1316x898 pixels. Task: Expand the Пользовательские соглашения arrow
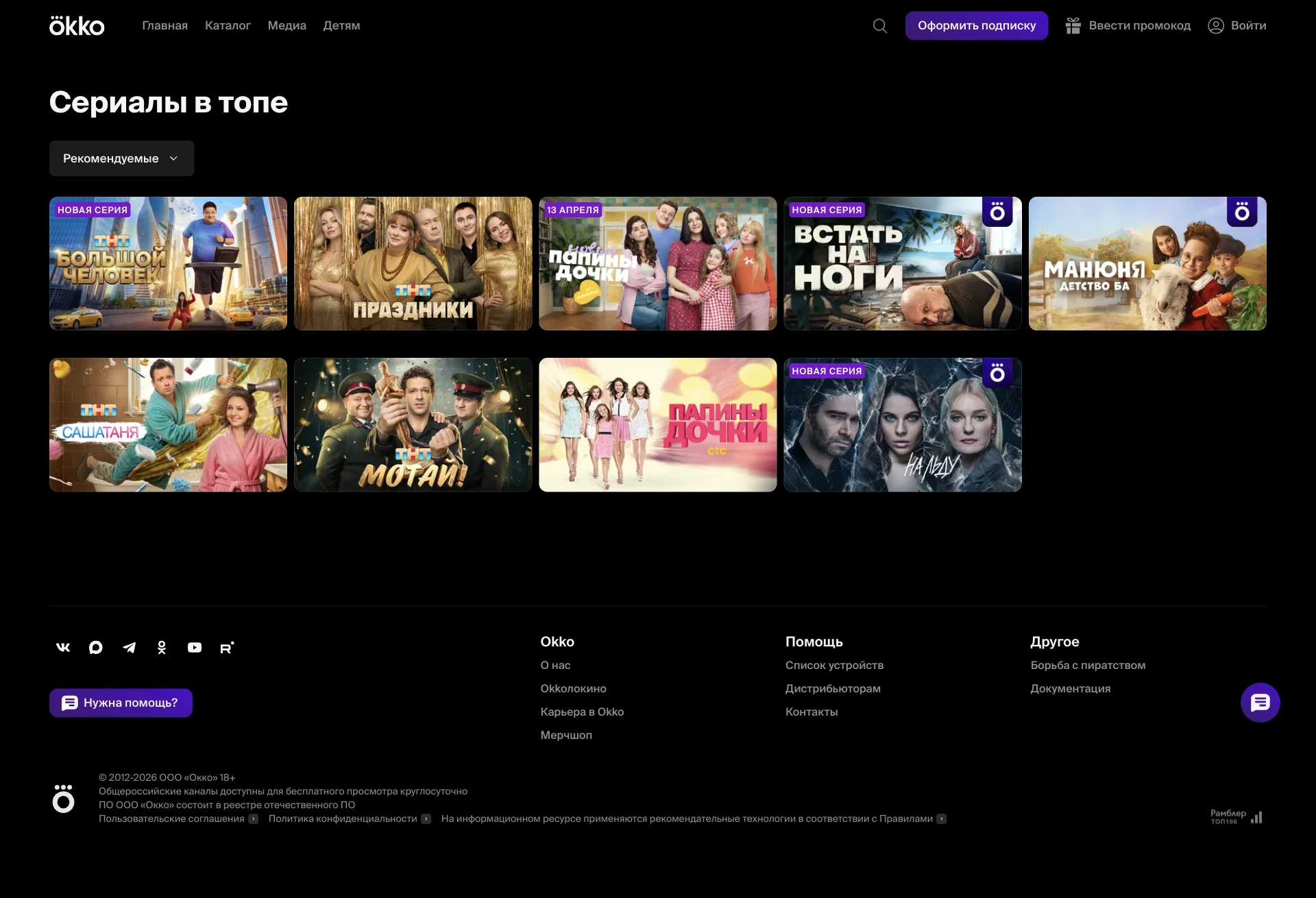[254, 818]
